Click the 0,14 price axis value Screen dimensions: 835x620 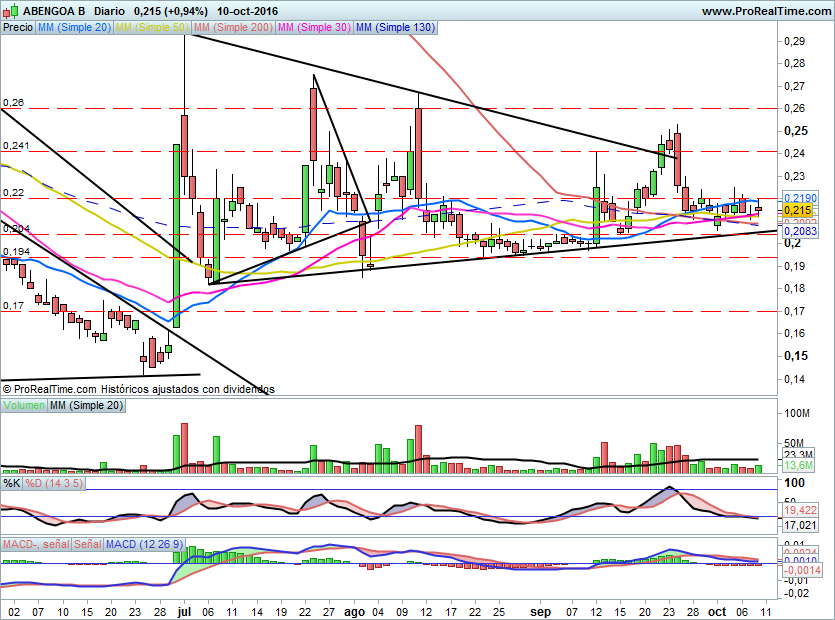[x=795, y=379]
